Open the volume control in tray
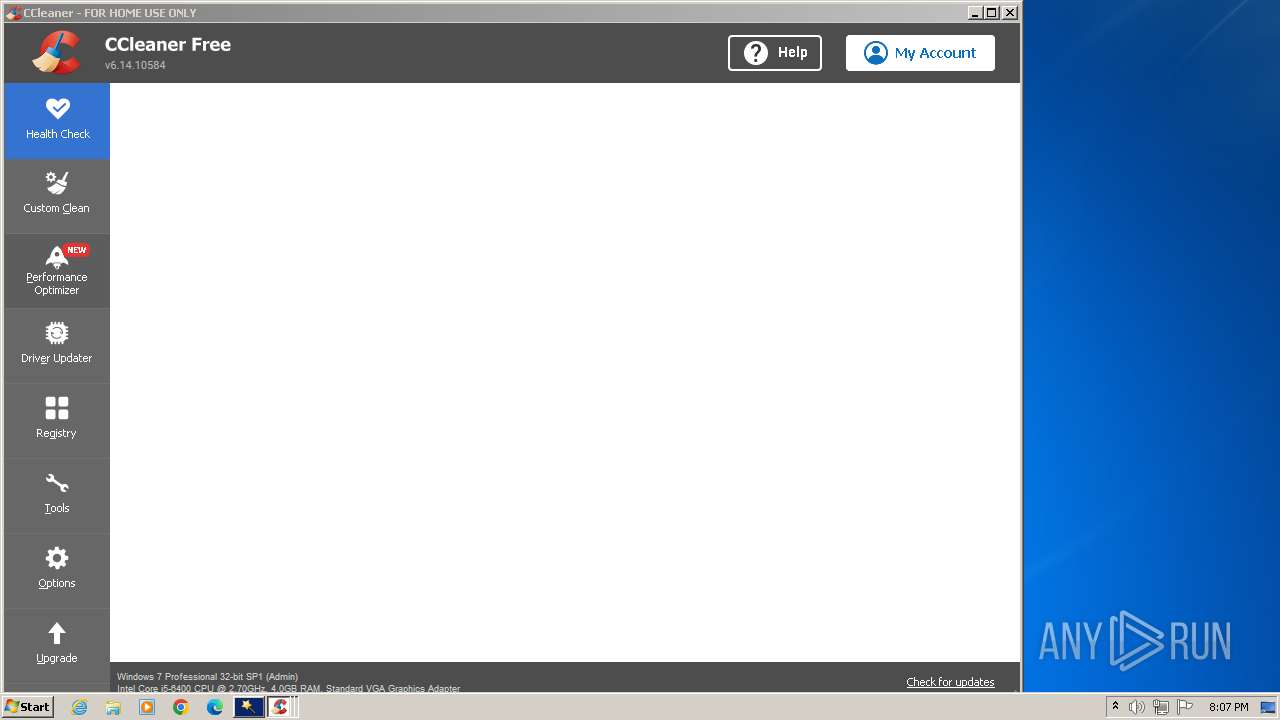 coord(1137,707)
